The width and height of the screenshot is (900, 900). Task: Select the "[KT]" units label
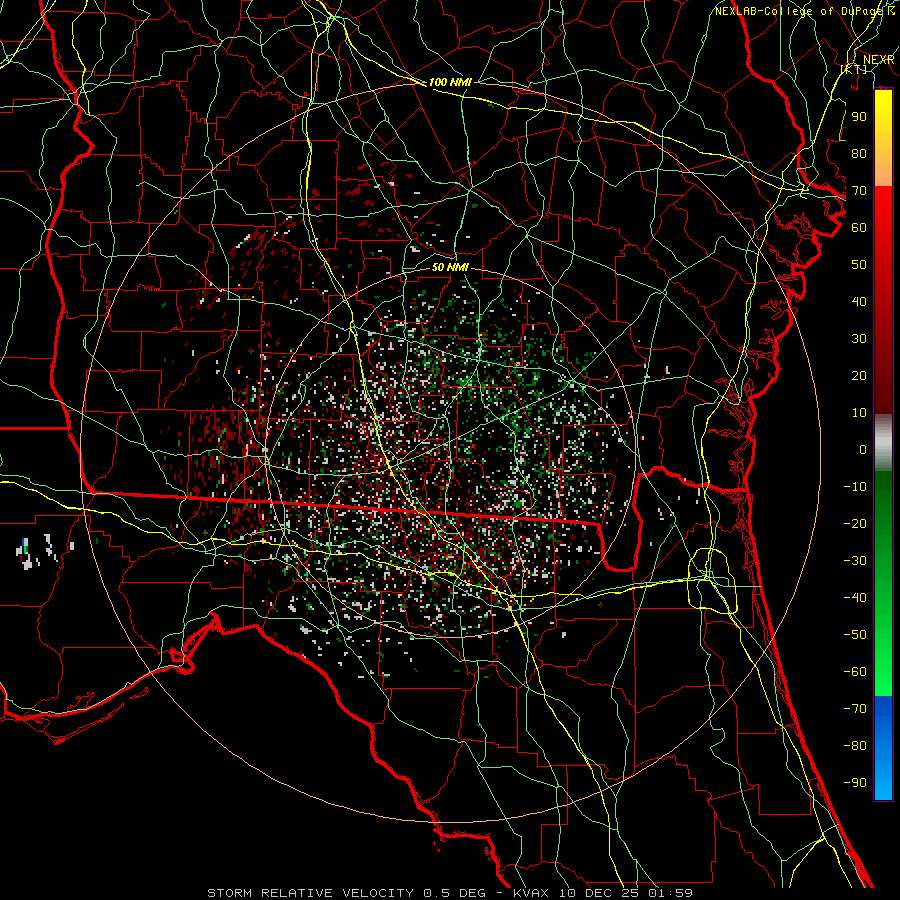point(854,69)
